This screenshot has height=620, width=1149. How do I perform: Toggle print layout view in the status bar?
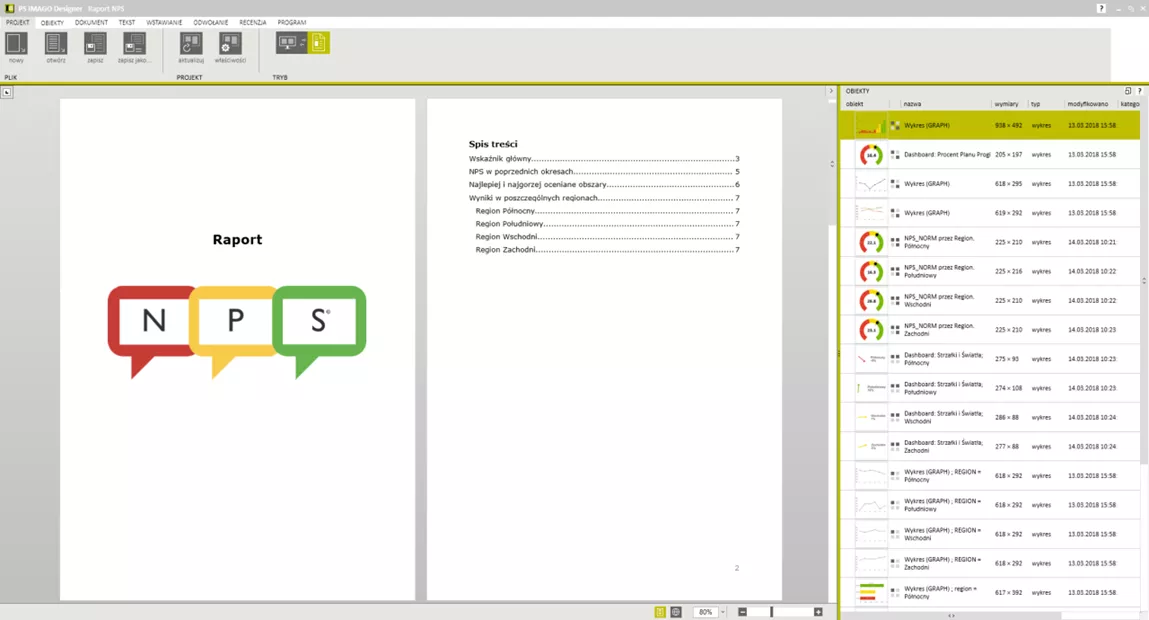660,612
